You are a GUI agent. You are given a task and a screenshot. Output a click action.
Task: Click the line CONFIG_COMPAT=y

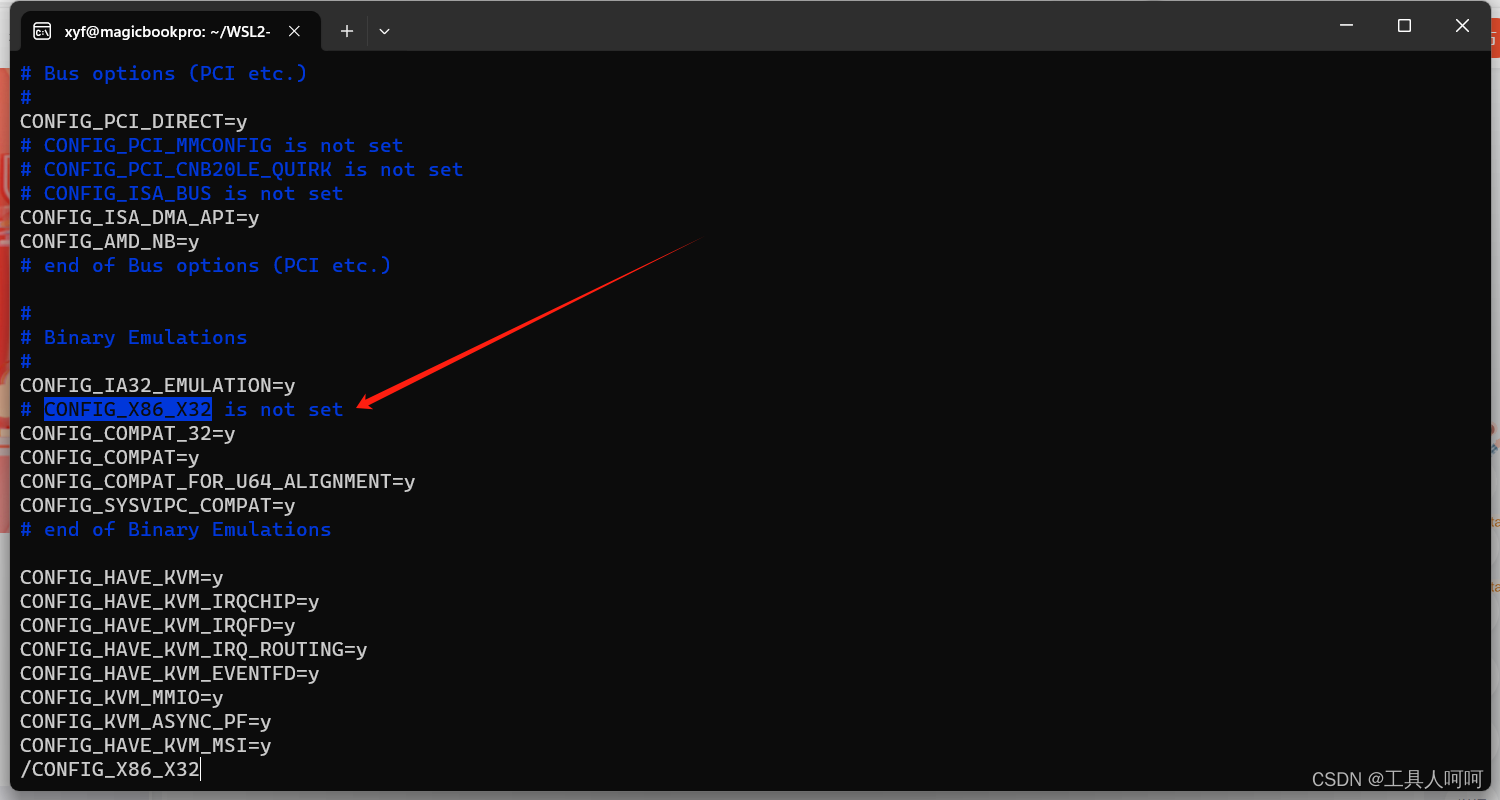(x=109, y=458)
